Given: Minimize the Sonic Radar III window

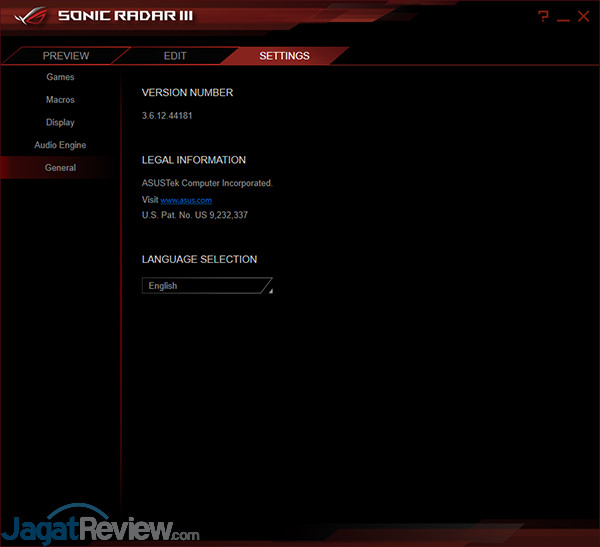Looking at the screenshot, I should pos(563,19).
